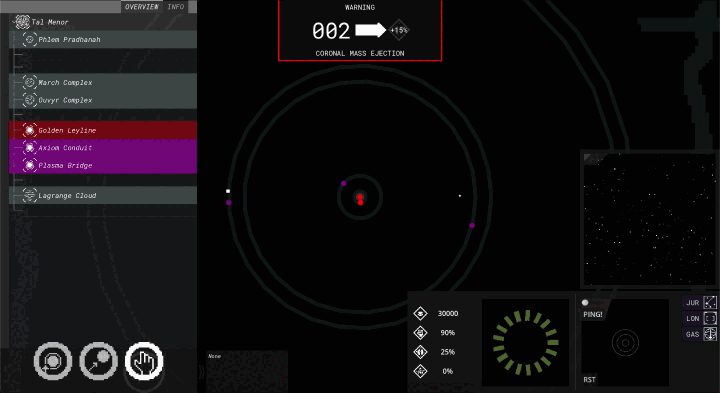Screen dimensions: 720x393
Task: Select the orbit mode circular button
Action: 53,361
